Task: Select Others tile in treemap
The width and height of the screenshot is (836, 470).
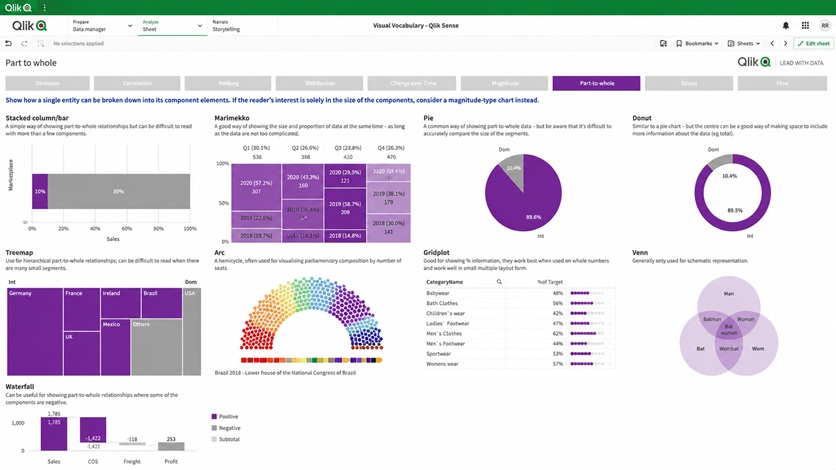Action: (x=156, y=347)
